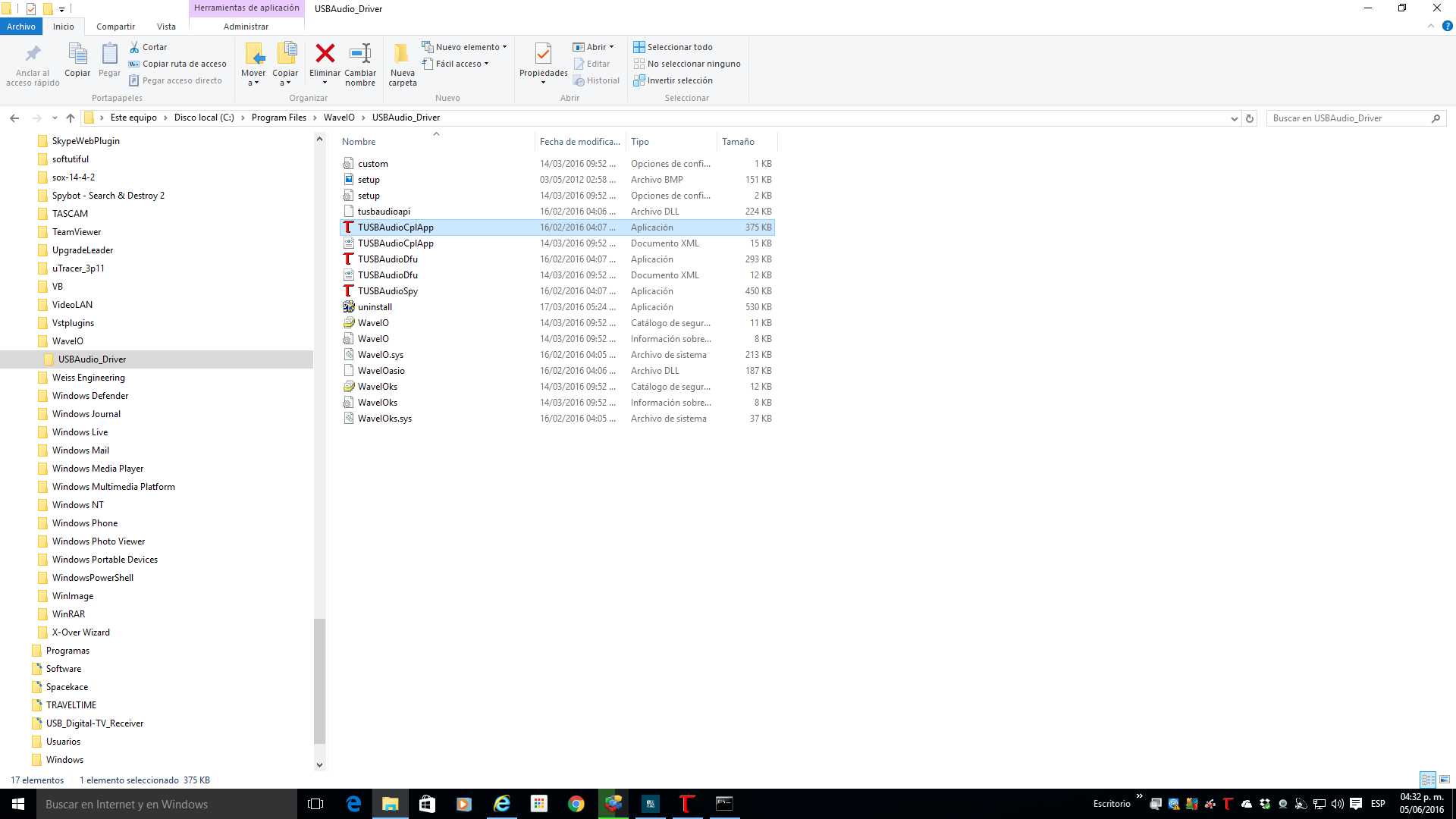This screenshot has height=819, width=1456.
Task: Go up one folder level
Action: [x=71, y=118]
